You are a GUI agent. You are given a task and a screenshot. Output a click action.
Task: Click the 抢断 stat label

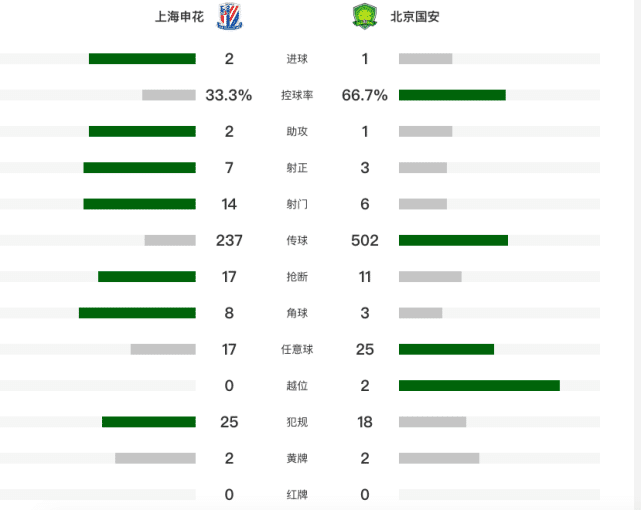pyautogui.click(x=297, y=276)
